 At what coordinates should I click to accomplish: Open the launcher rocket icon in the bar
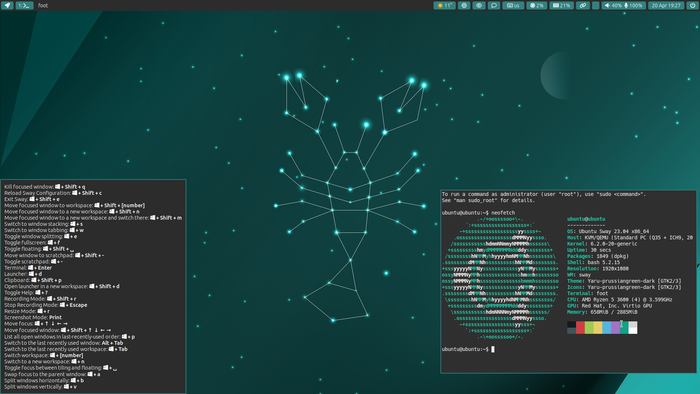point(8,5)
